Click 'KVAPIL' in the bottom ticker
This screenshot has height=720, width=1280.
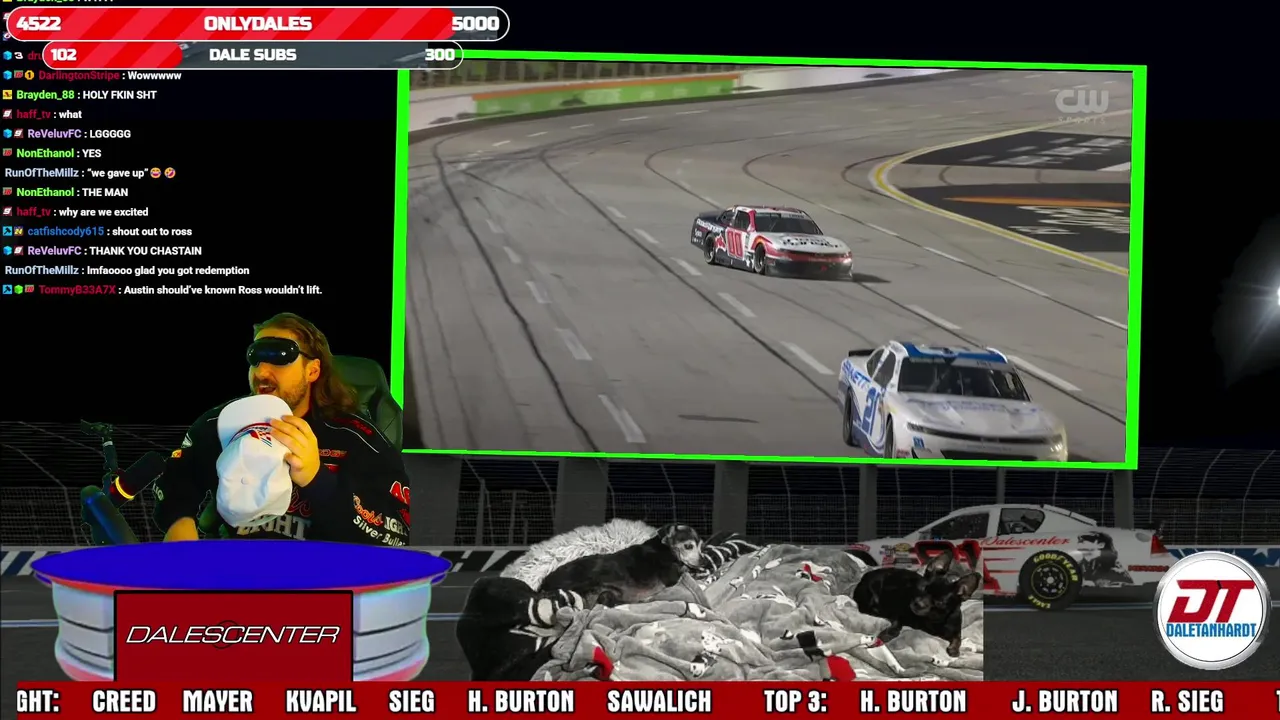tap(320, 702)
